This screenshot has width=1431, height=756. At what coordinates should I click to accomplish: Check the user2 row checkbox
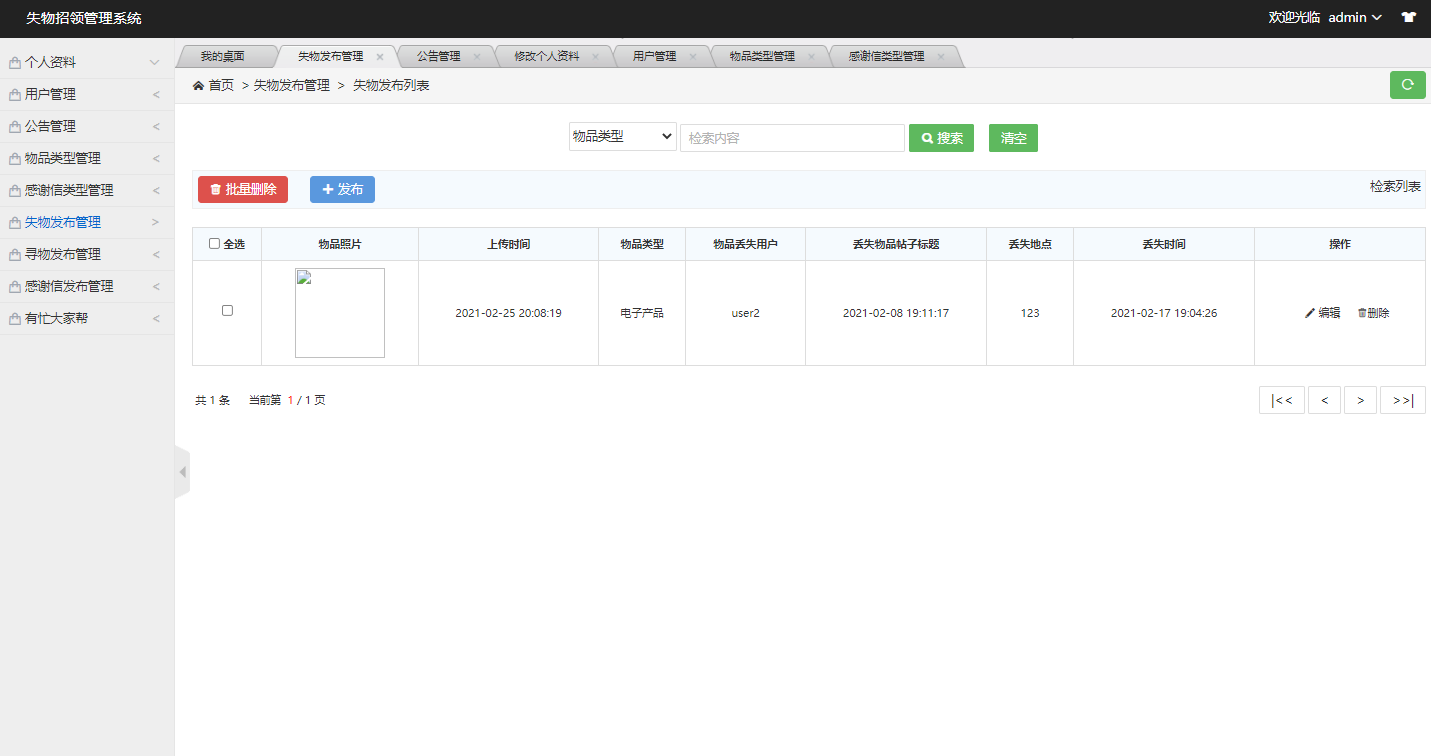[x=227, y=311]
